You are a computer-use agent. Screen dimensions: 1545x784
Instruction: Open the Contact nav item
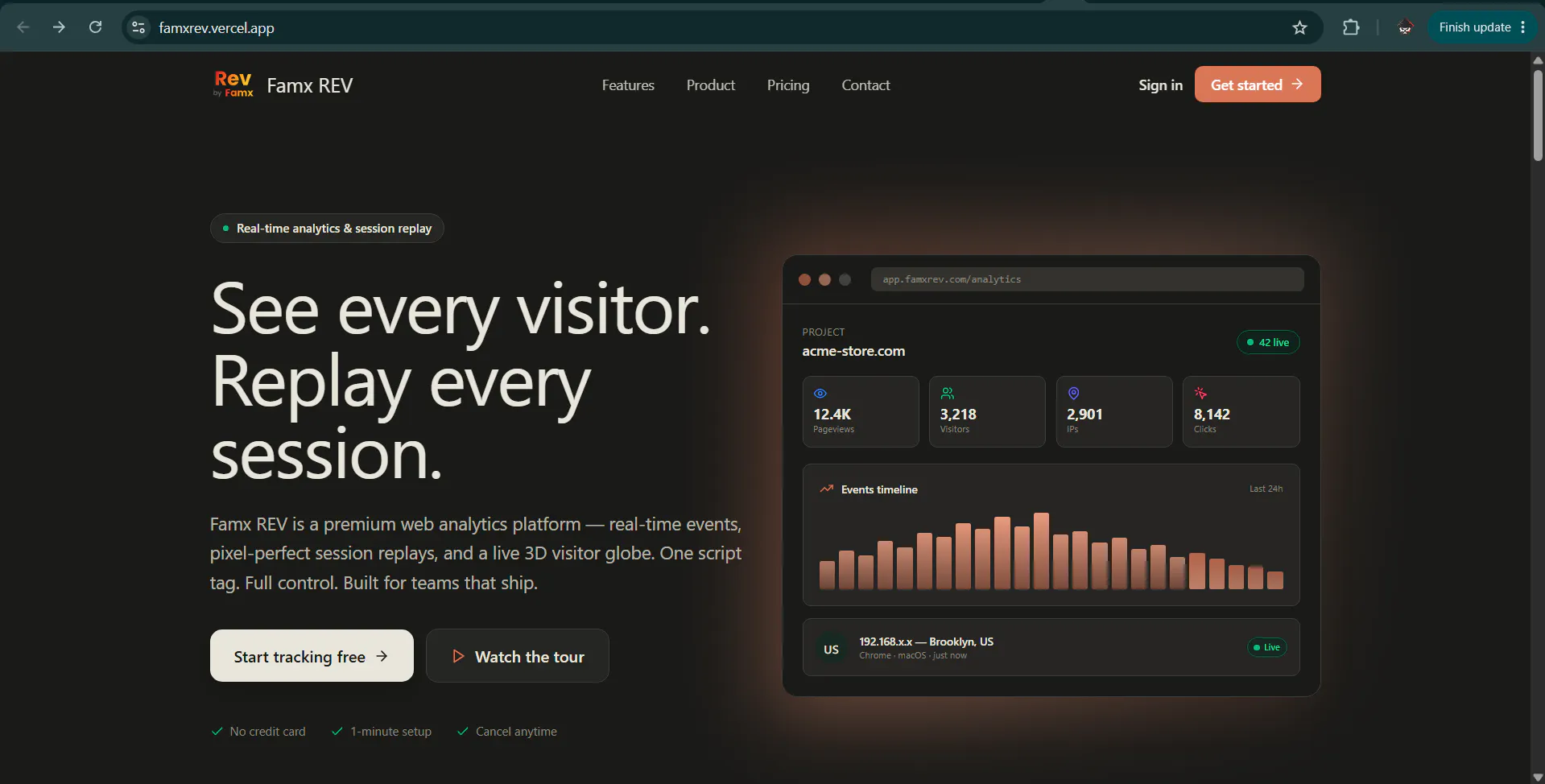pyautogui.click(x=865, y=85)
